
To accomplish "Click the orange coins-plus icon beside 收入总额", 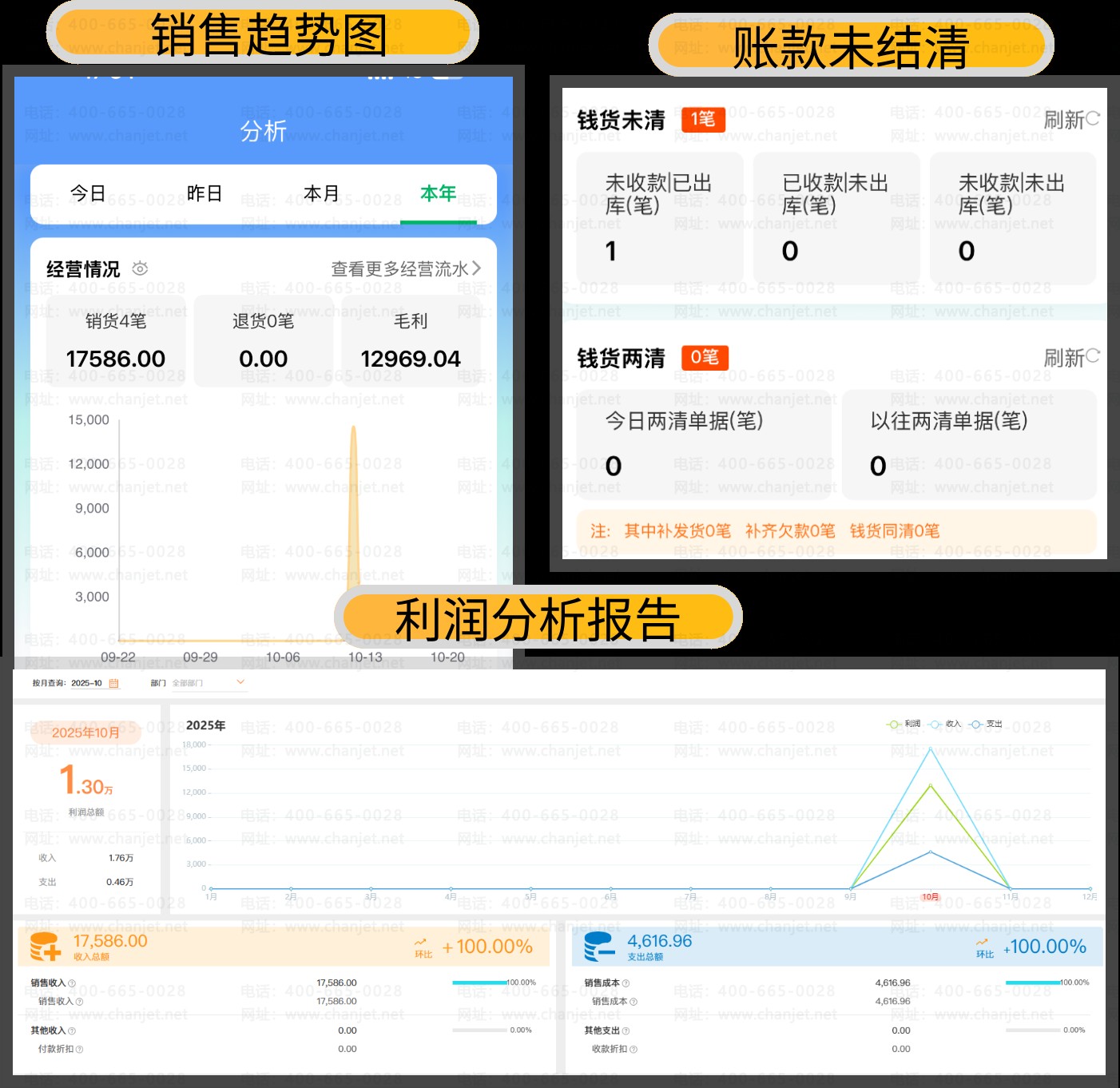I will coord(46,947).
